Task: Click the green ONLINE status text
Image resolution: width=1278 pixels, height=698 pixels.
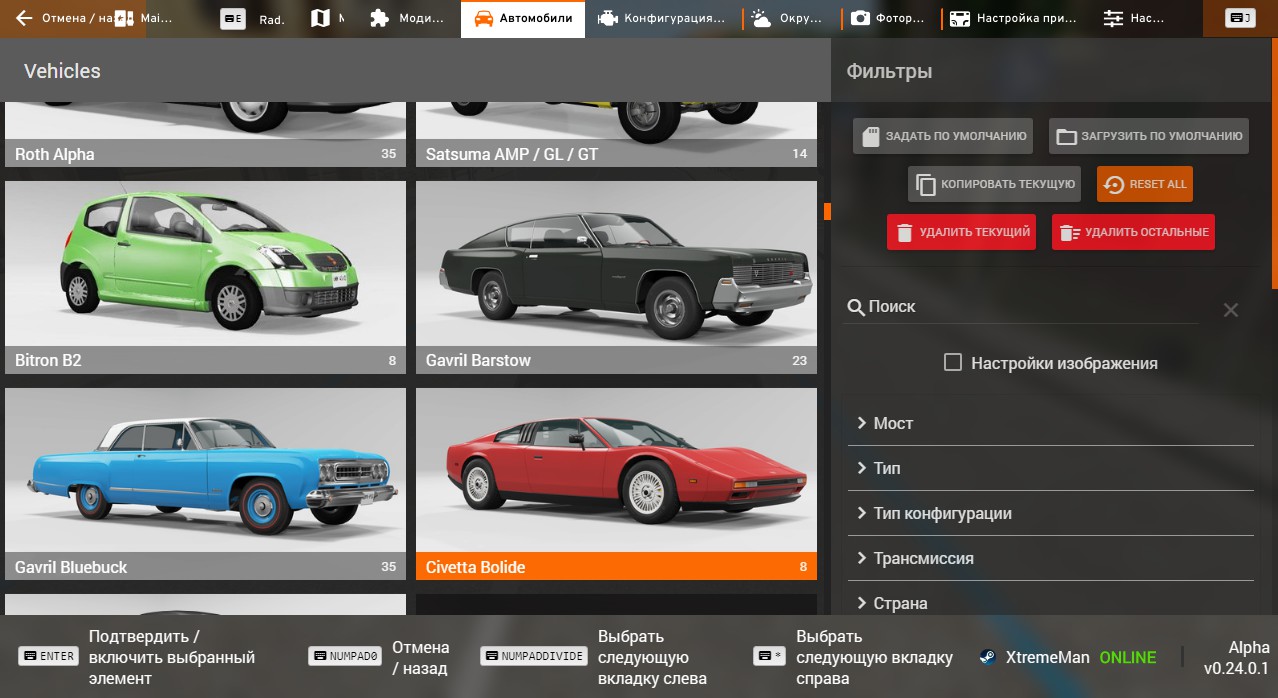Action: pos(1128,657)
